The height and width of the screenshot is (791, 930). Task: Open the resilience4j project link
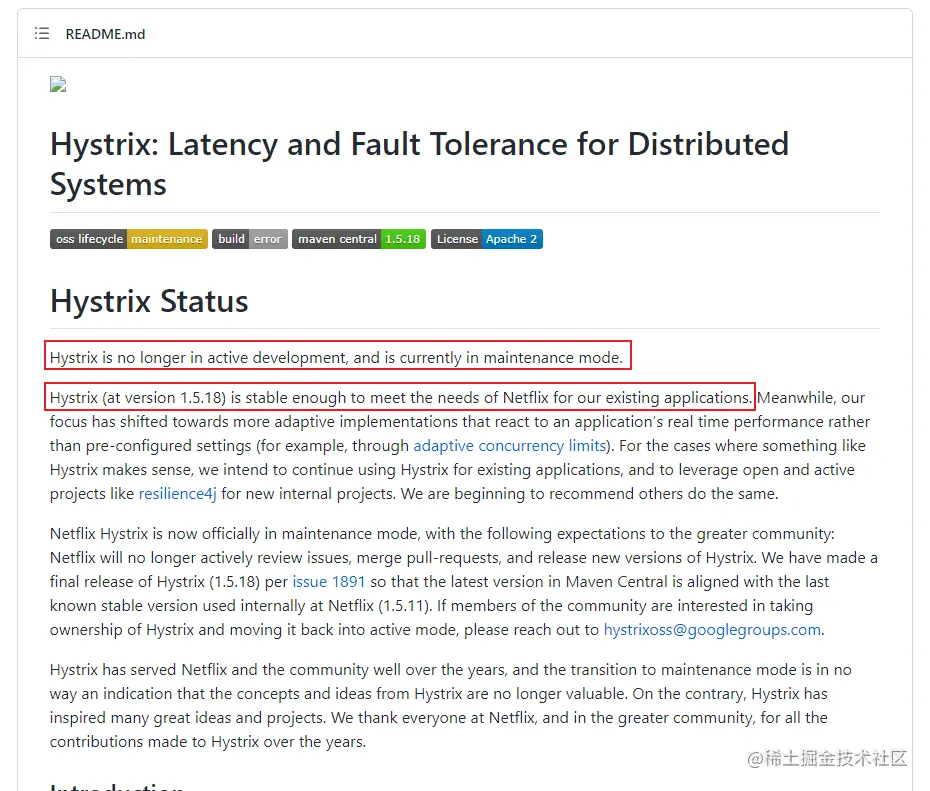tap(177, 493)
